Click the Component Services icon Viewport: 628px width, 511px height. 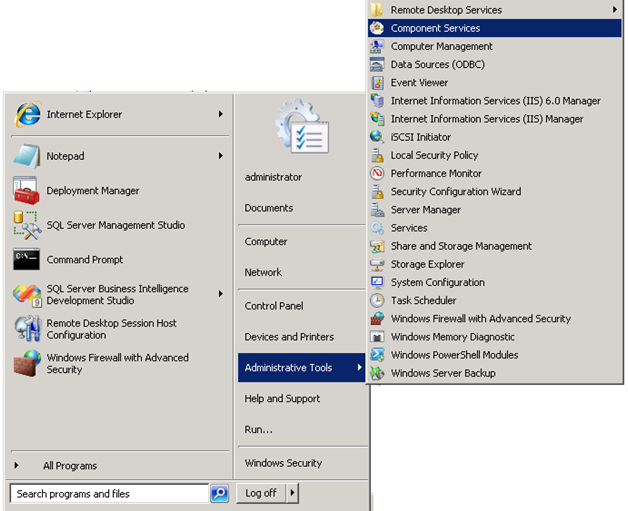[x=377, y=28]
